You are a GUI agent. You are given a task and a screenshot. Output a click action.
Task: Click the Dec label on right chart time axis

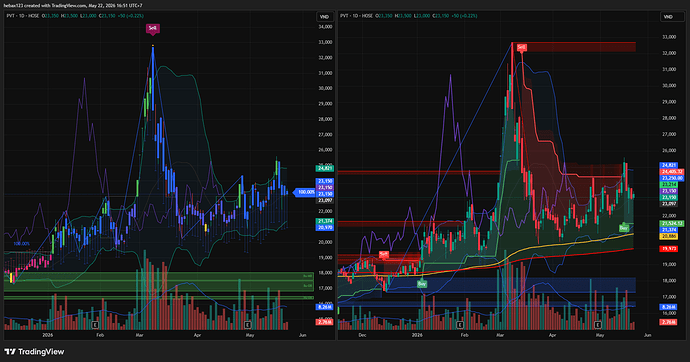coord(362,335)
